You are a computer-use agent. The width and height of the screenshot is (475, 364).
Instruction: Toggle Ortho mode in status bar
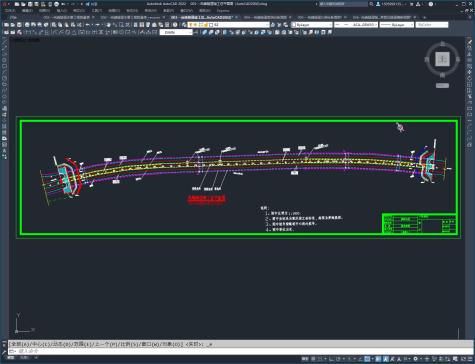[x=331, y=359]
